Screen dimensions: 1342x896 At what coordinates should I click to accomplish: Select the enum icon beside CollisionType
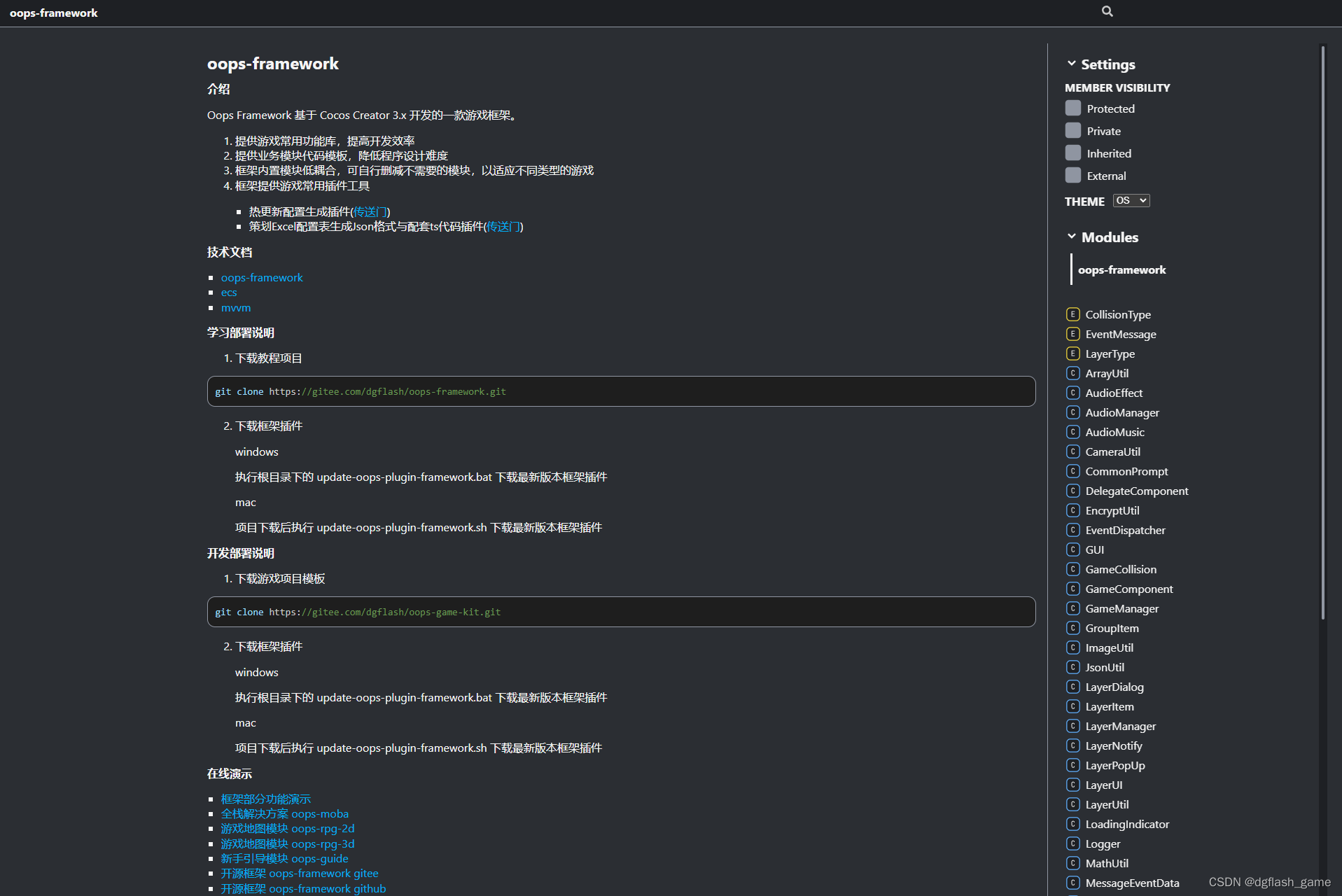coord(1073,314)
